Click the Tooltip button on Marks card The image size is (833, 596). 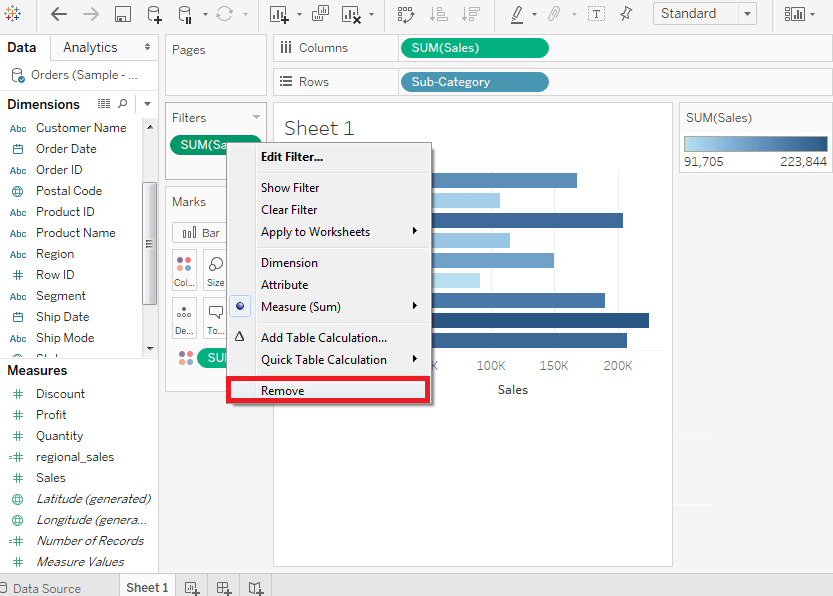(x=215, y=318)
